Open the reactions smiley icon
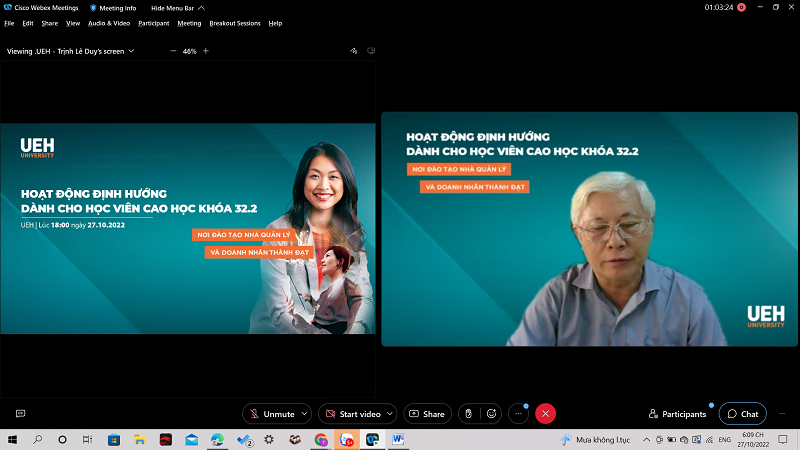 point(491,414)
